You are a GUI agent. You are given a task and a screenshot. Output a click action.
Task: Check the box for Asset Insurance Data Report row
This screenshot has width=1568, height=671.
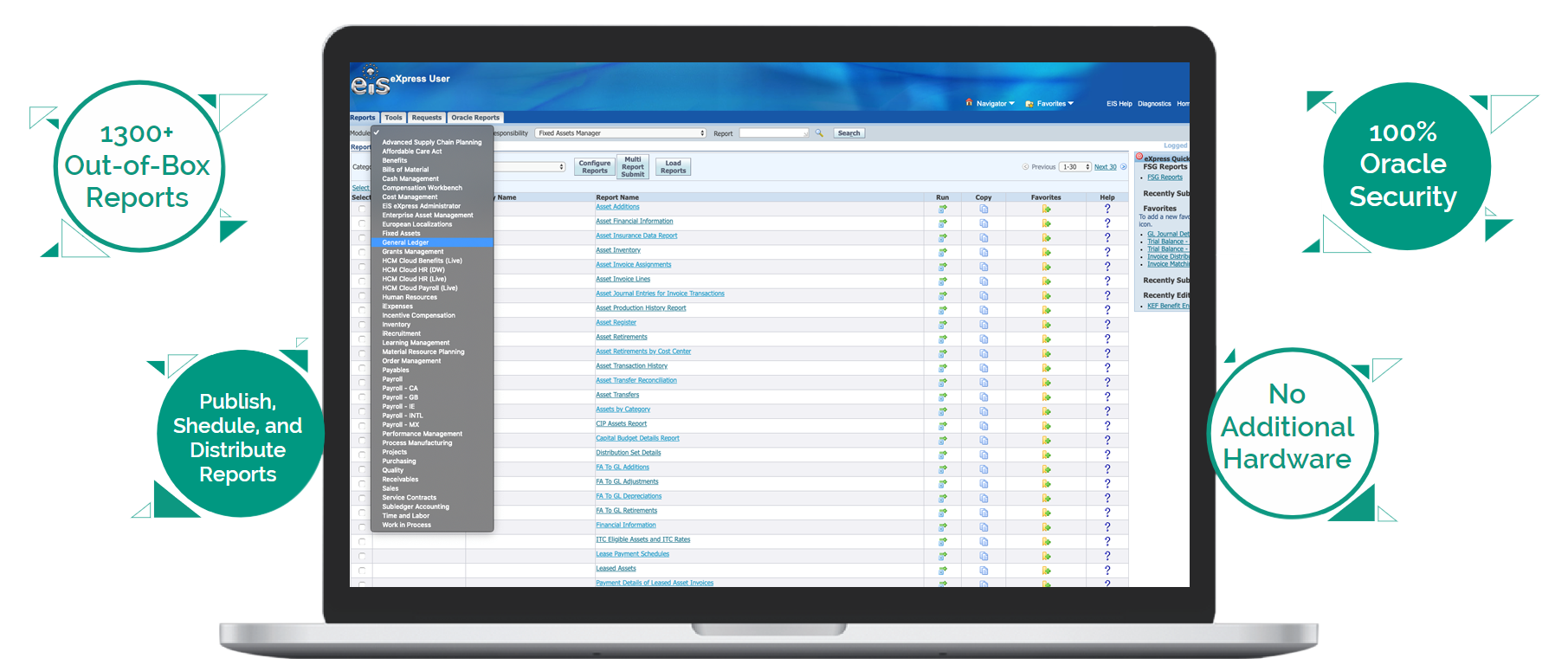(362, 238)
